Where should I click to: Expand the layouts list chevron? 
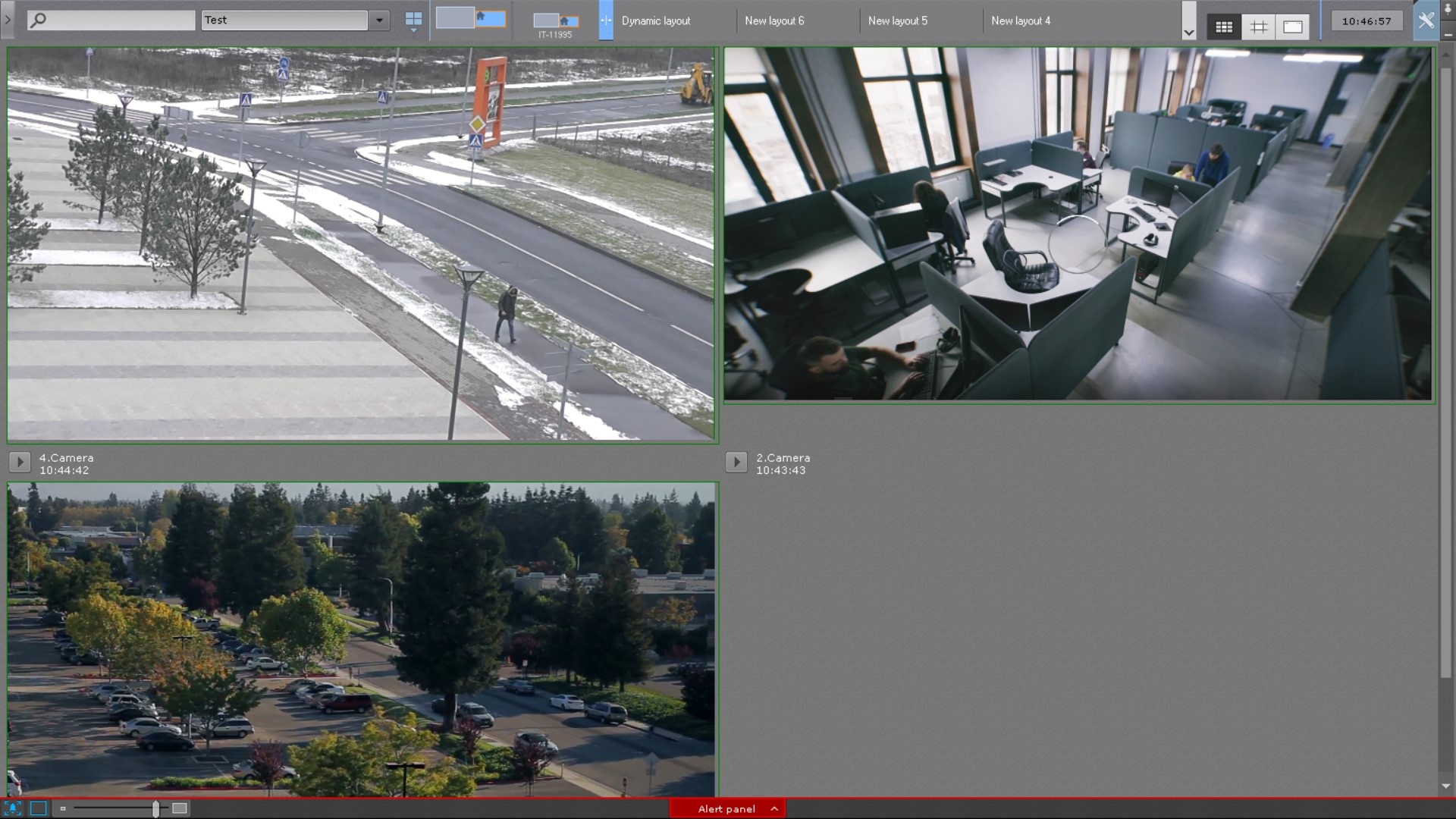point(1188,33)
